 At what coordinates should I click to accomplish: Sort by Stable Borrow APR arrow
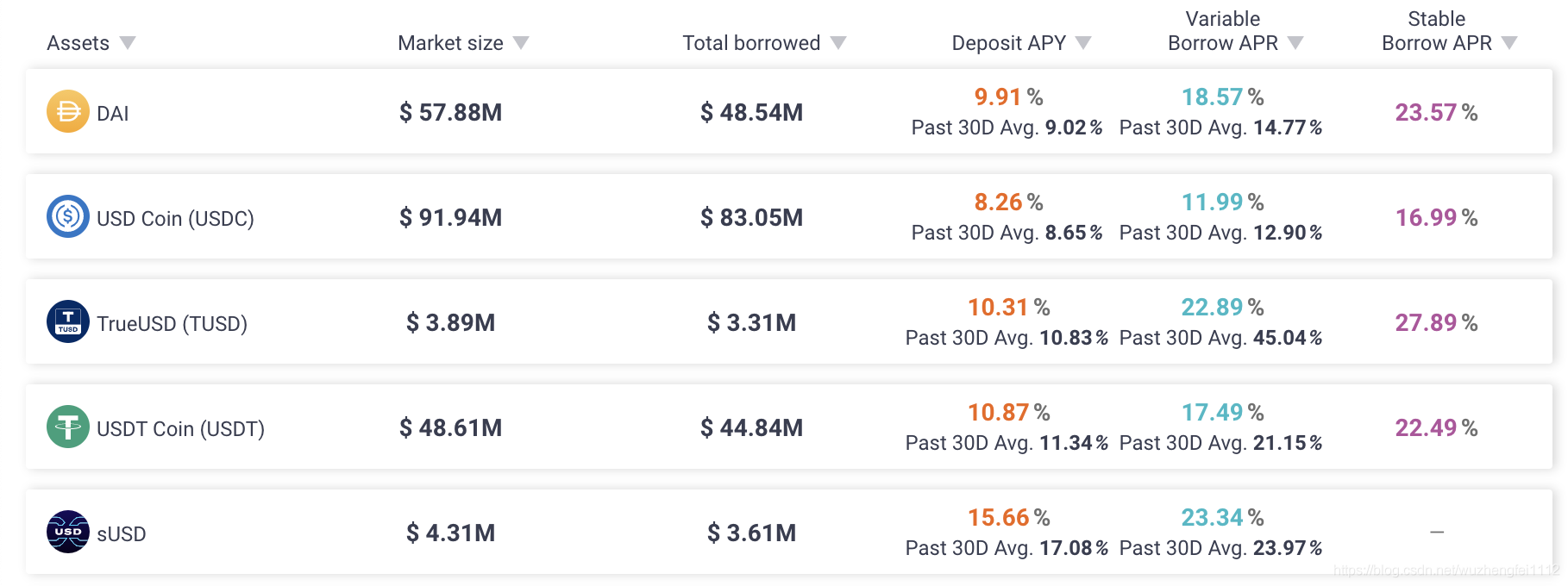coord(1509,43)
